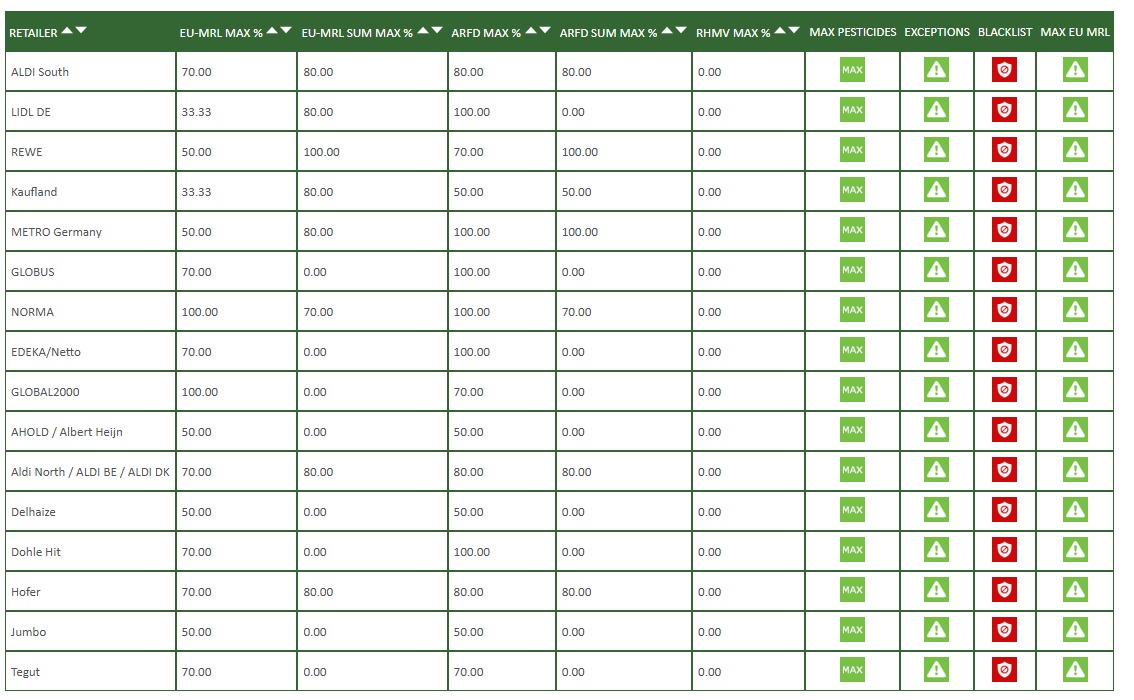Sort RHMV MAX % column descending

[x=795, y=31]
